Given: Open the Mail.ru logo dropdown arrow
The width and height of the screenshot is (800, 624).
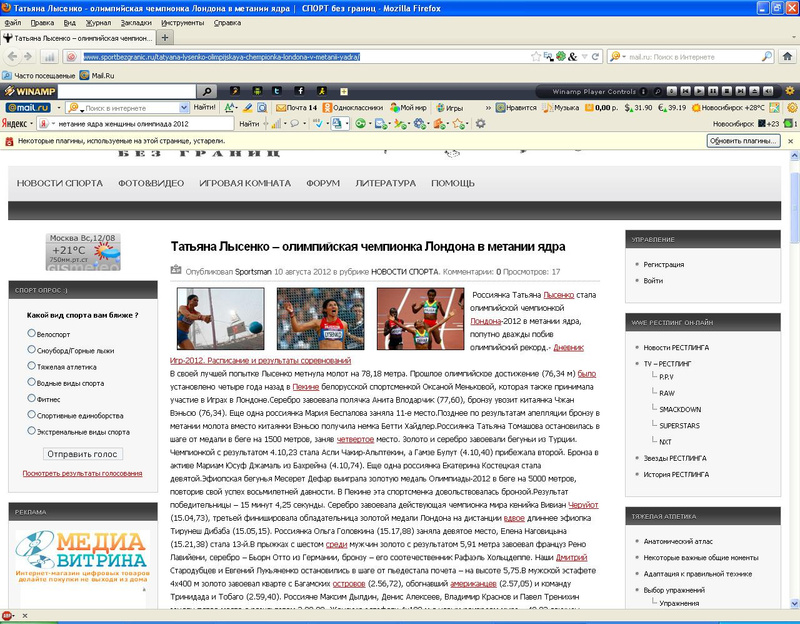Looking at the screenshot, I should tap(58, 108).
